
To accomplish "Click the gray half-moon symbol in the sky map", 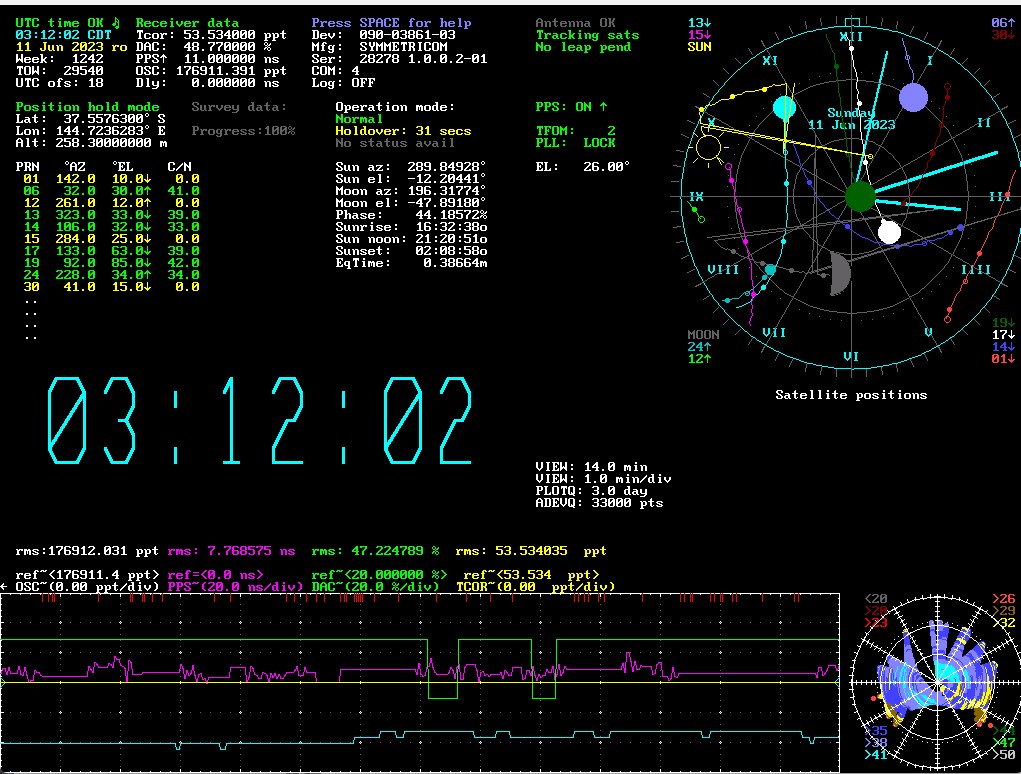I will (840, 274).
